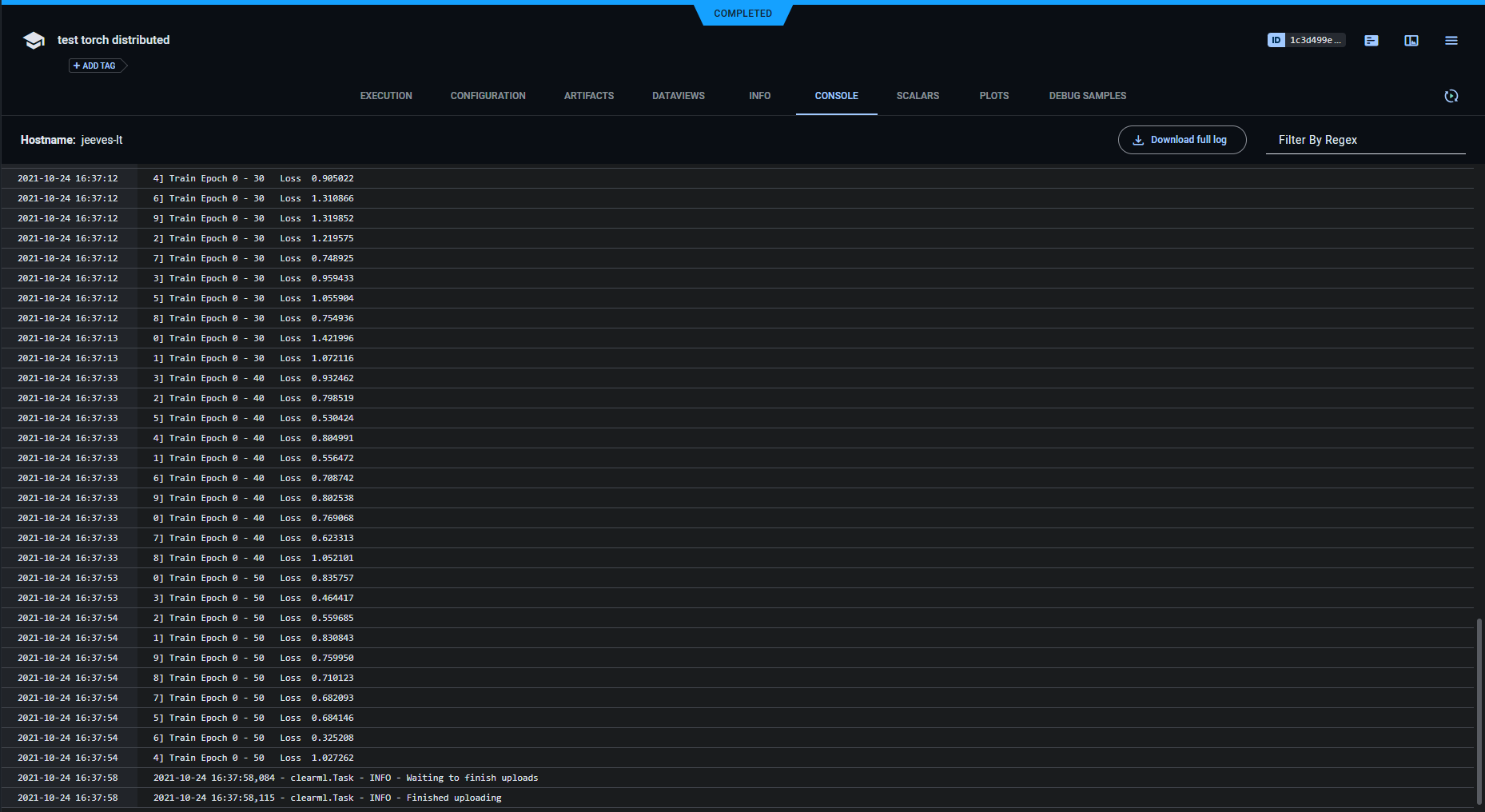
Task: Go to the Artifacts tab
Action: point(589,96)
